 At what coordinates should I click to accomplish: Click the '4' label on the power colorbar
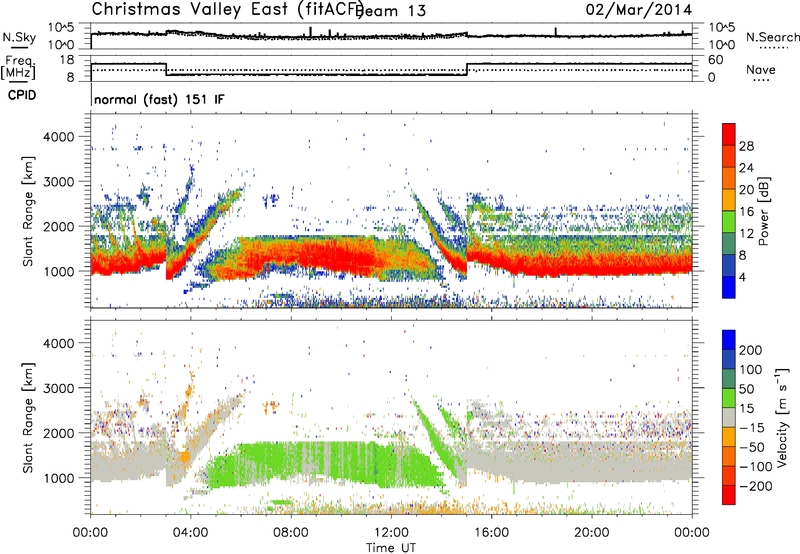tap(742, 277)
